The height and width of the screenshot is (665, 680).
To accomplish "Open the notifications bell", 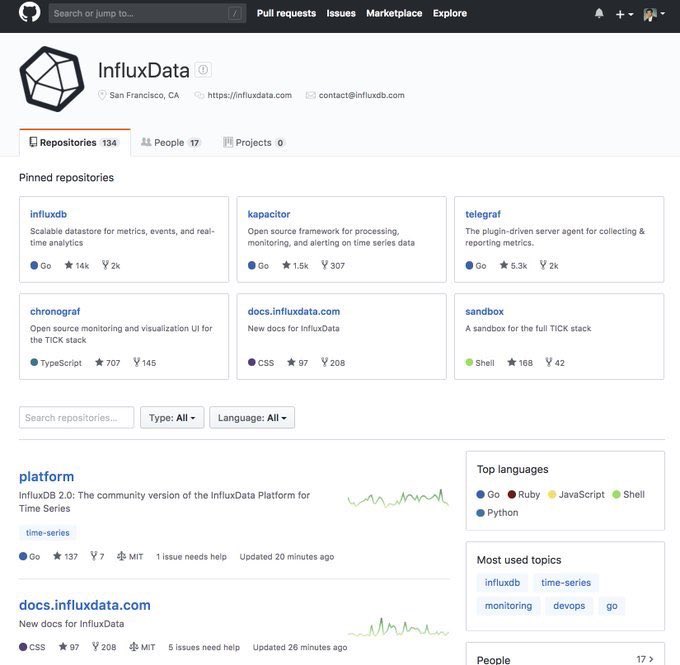I will pos(599,13).
